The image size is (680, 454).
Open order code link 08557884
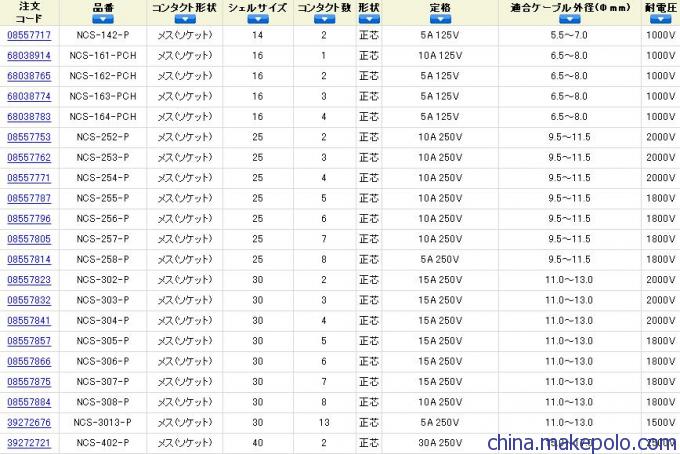click(29, 402)
